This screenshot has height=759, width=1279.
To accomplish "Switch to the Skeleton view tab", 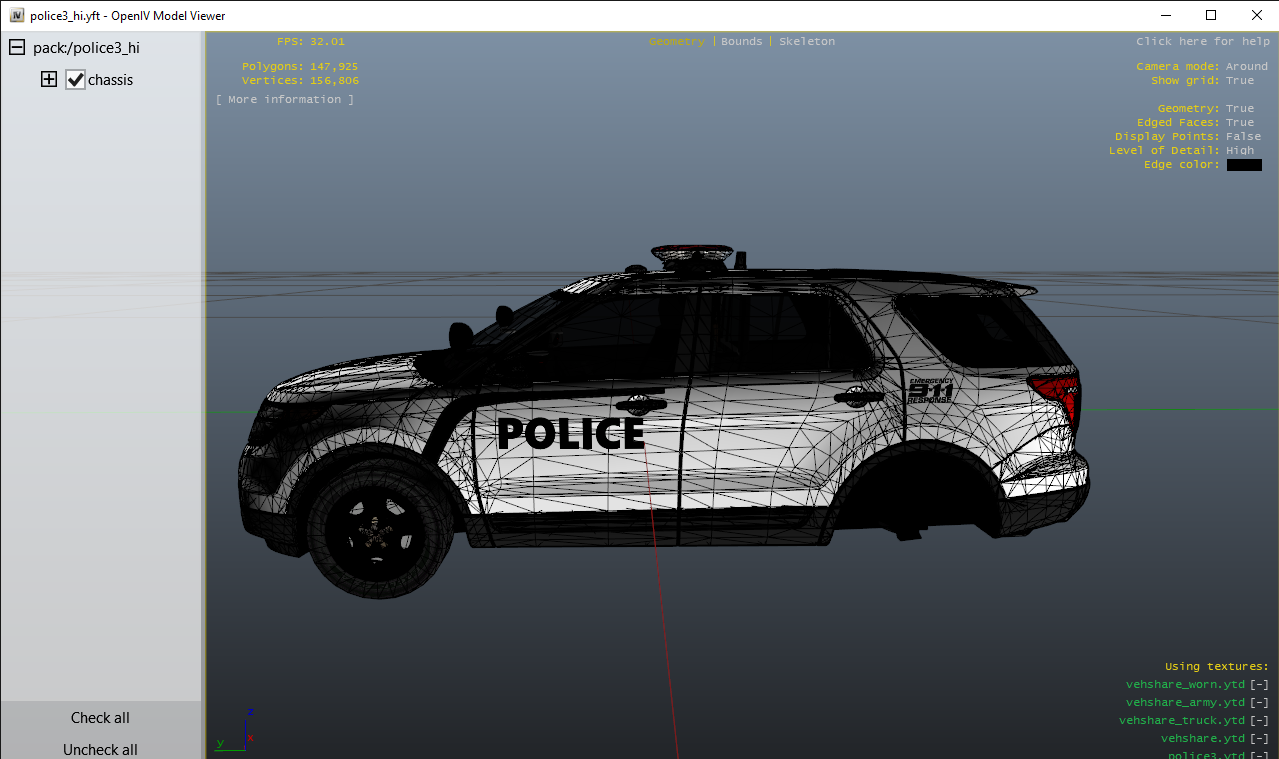I will tap(806, 41).
